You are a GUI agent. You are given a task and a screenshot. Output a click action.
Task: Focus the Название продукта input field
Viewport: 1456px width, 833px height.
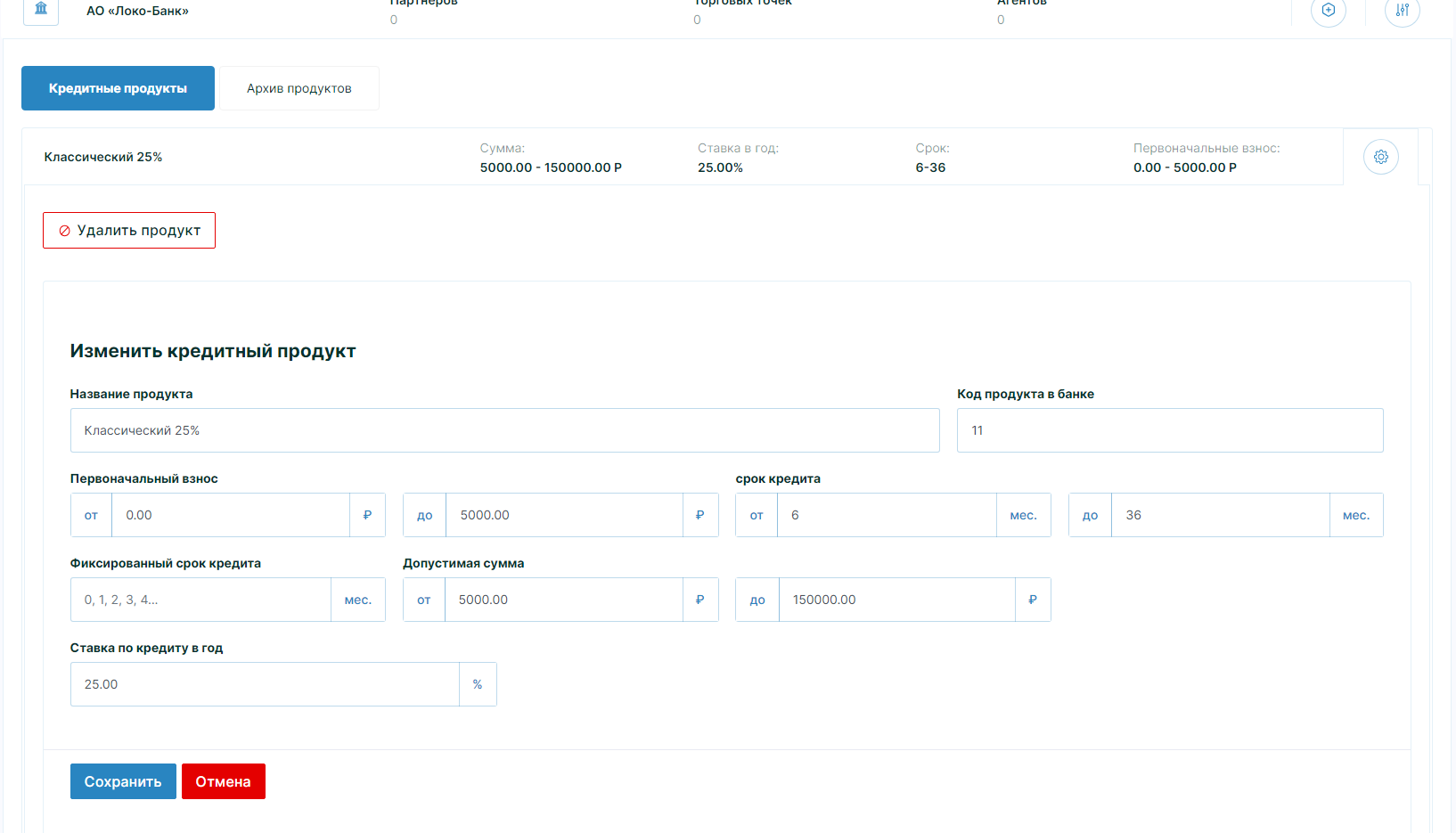tap(504, 430)
